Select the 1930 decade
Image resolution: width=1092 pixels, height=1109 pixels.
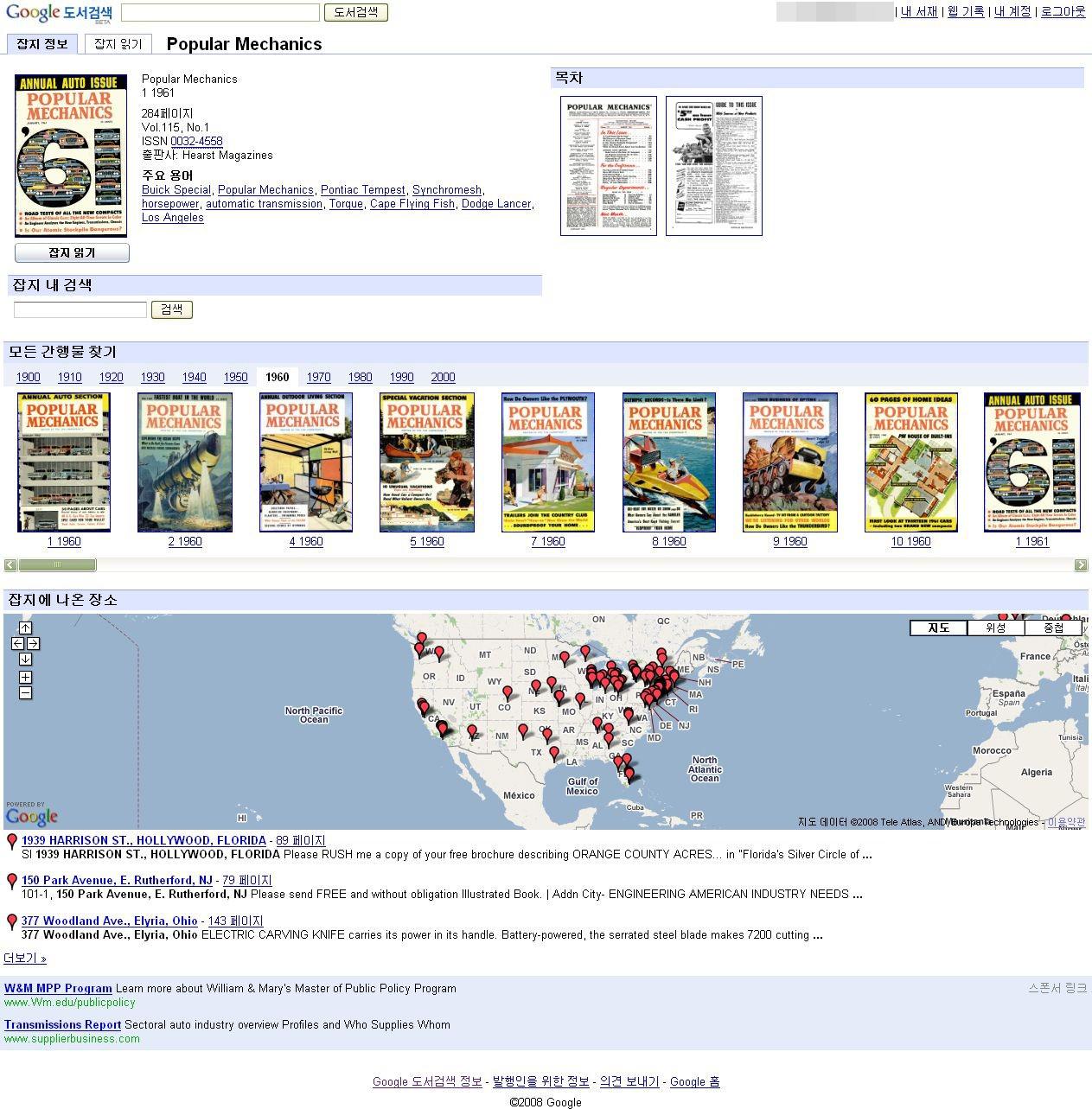point(153,377)
